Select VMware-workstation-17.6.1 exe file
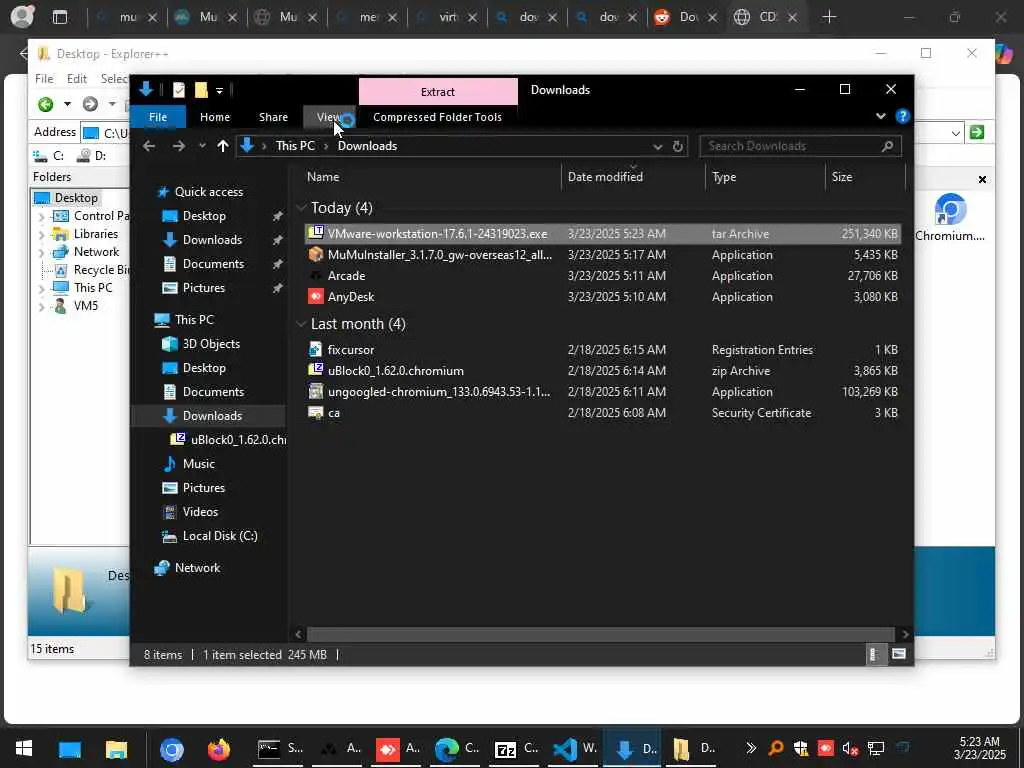1024x768 pixels. (x=602, y=234)
